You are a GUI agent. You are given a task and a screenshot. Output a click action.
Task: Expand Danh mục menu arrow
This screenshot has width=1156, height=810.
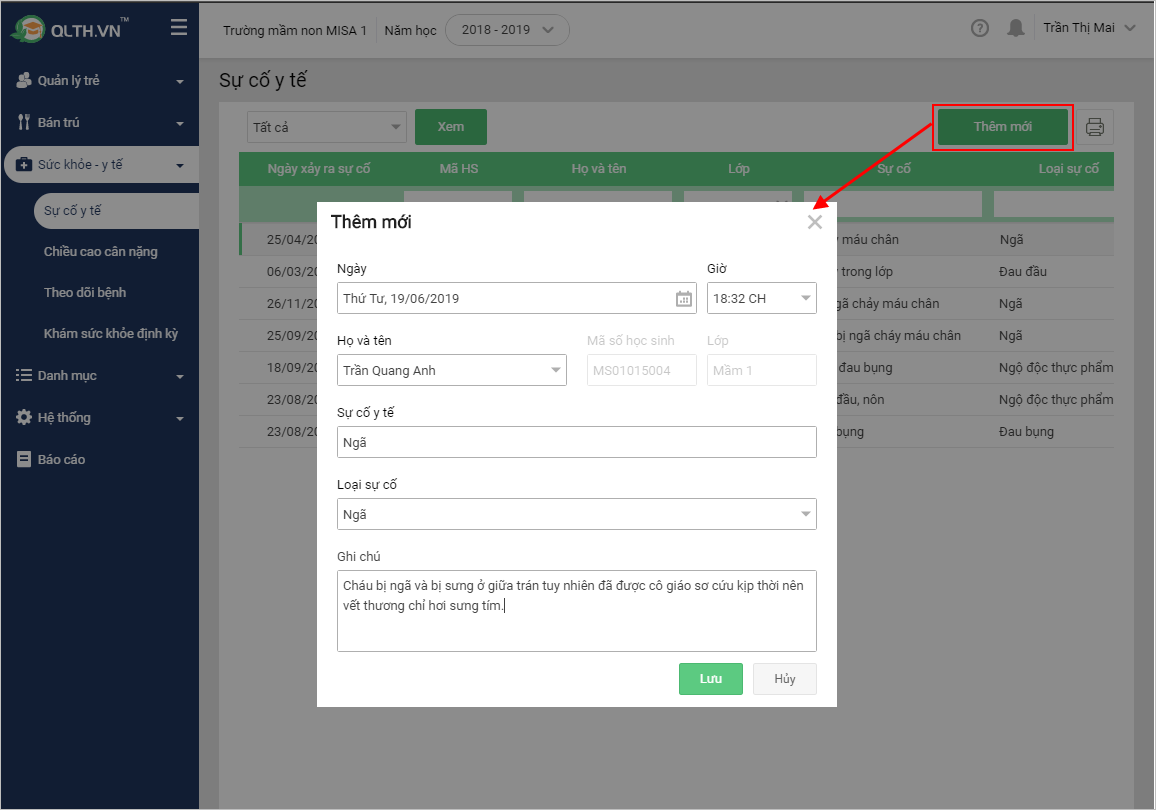[x=180, y=377]
